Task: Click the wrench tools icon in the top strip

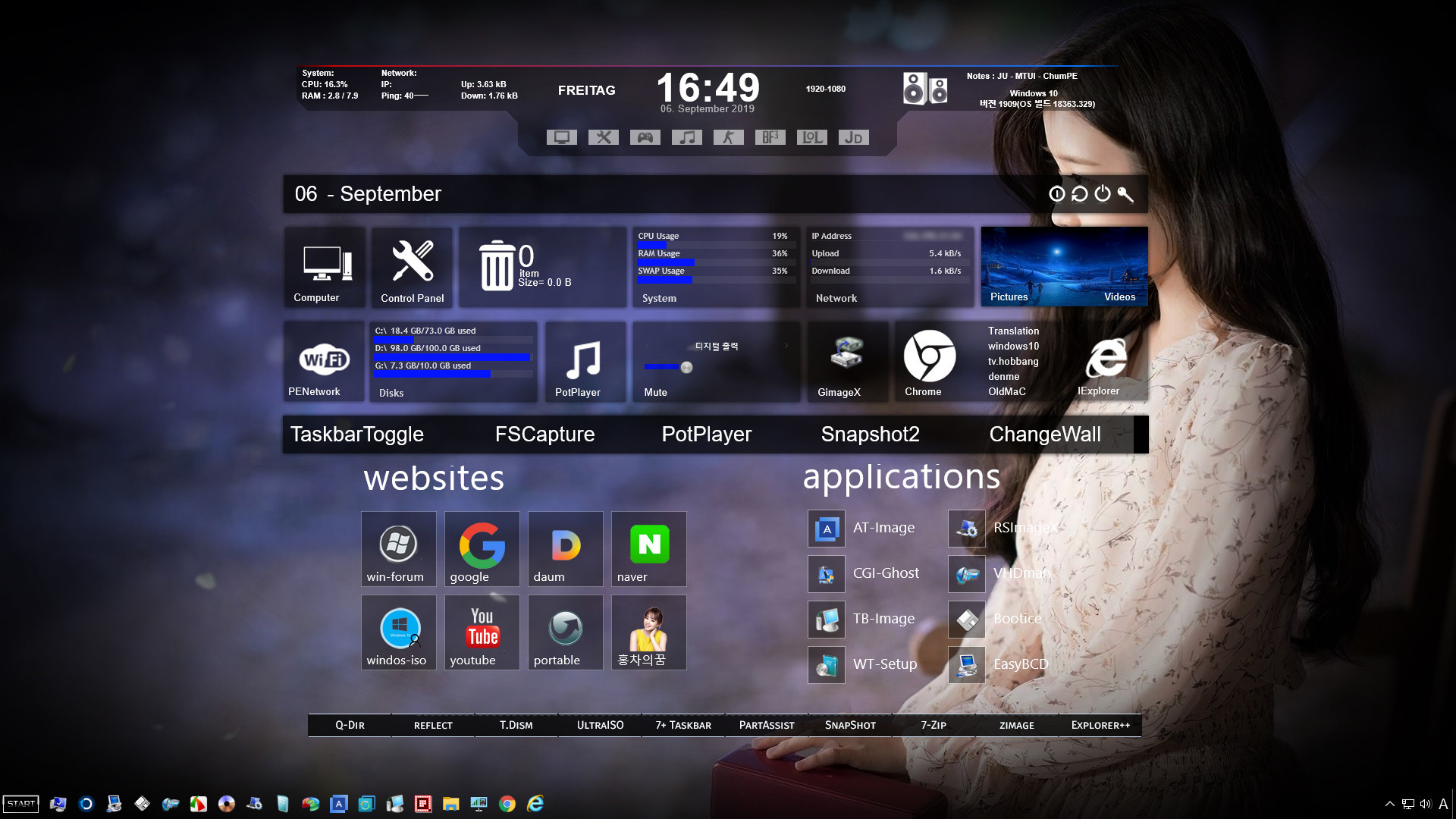Action: (x=603, y=137)
